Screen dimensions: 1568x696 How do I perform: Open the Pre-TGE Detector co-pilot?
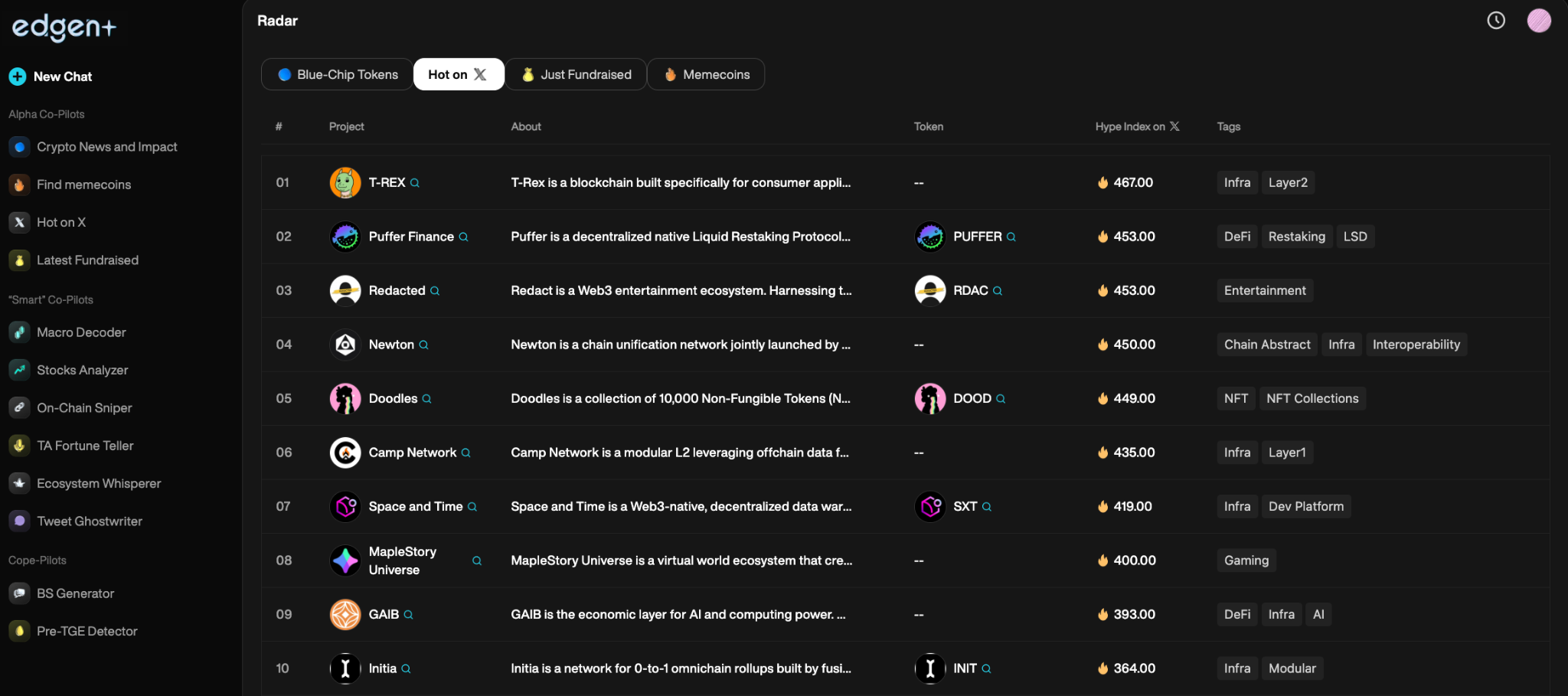(x=87, y=631)
